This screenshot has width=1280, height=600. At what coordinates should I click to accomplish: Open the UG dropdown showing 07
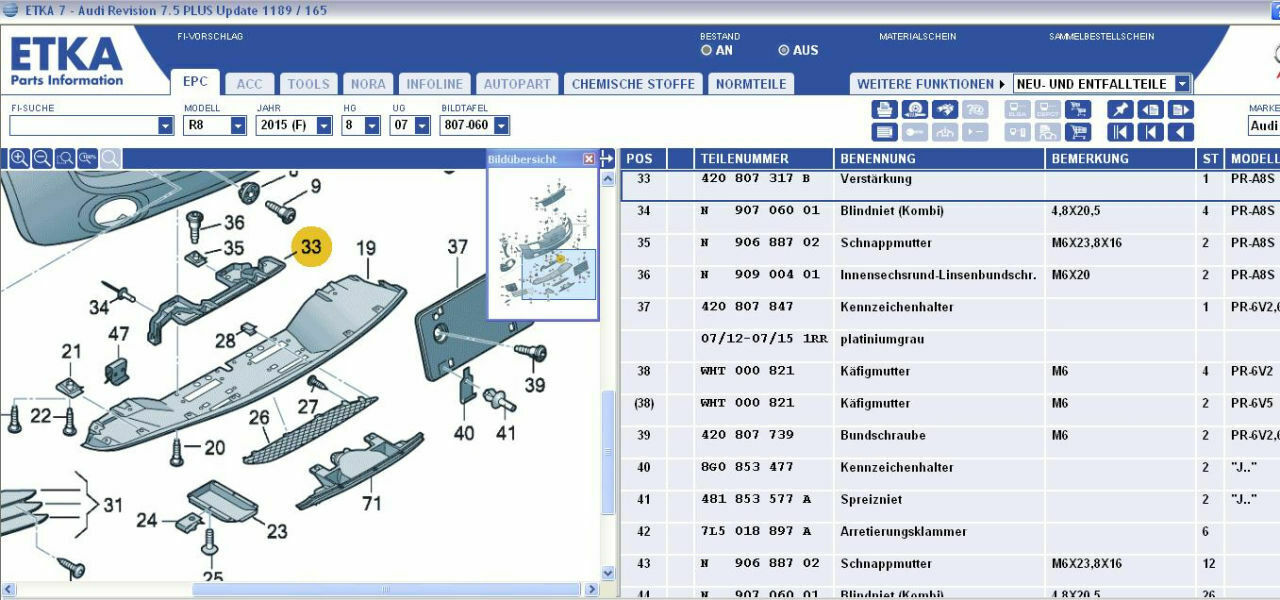(x=422, y=126)
